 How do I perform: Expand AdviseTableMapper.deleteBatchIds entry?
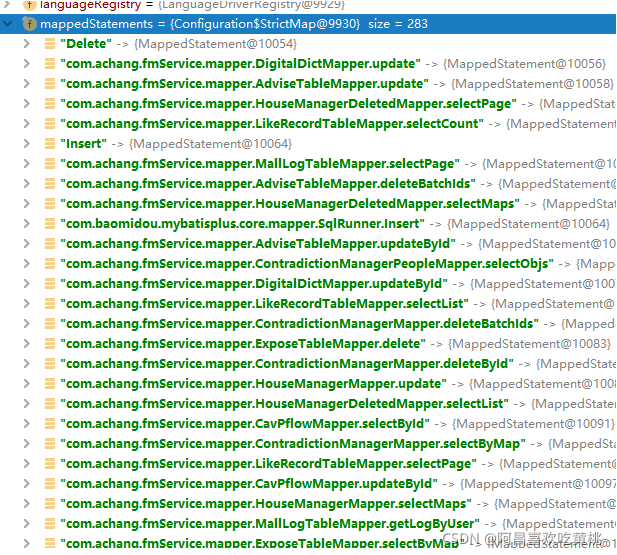pyautogui.click(x=27, y=183)
